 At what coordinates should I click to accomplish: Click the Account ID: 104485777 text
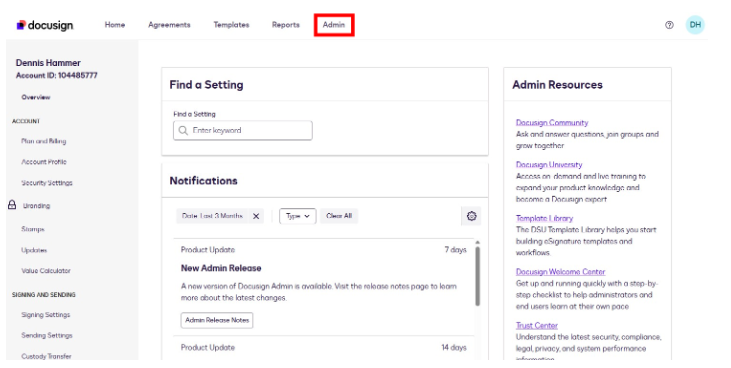coord(56,75)
